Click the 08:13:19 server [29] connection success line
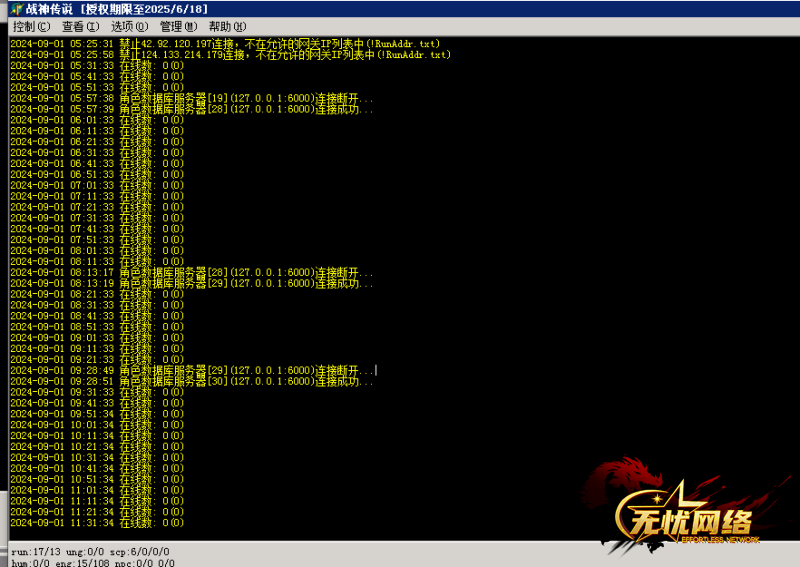Screen dimensions: 800x567 (192, 283)
